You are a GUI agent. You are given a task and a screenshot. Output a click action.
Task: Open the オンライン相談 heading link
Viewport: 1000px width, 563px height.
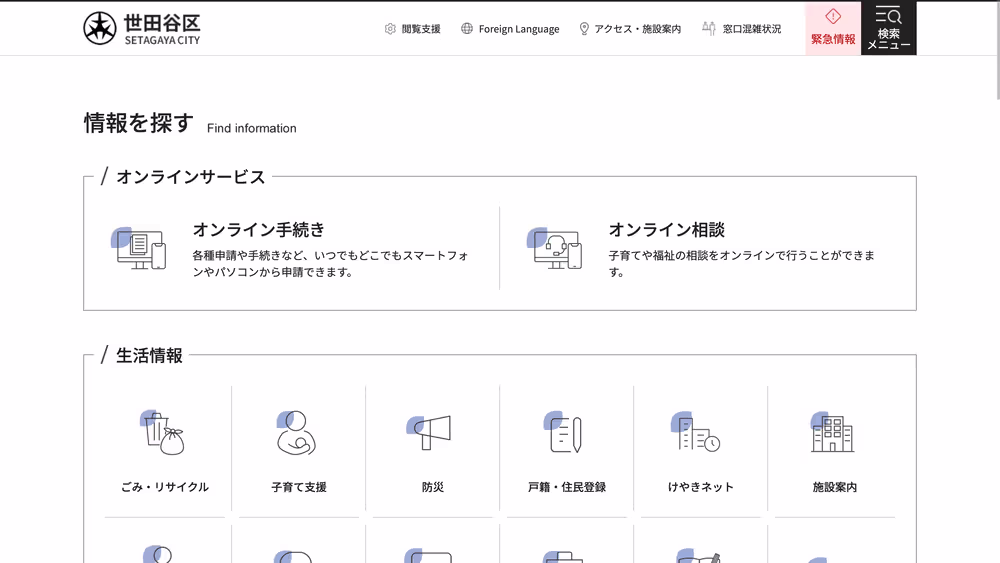(666, 230)
